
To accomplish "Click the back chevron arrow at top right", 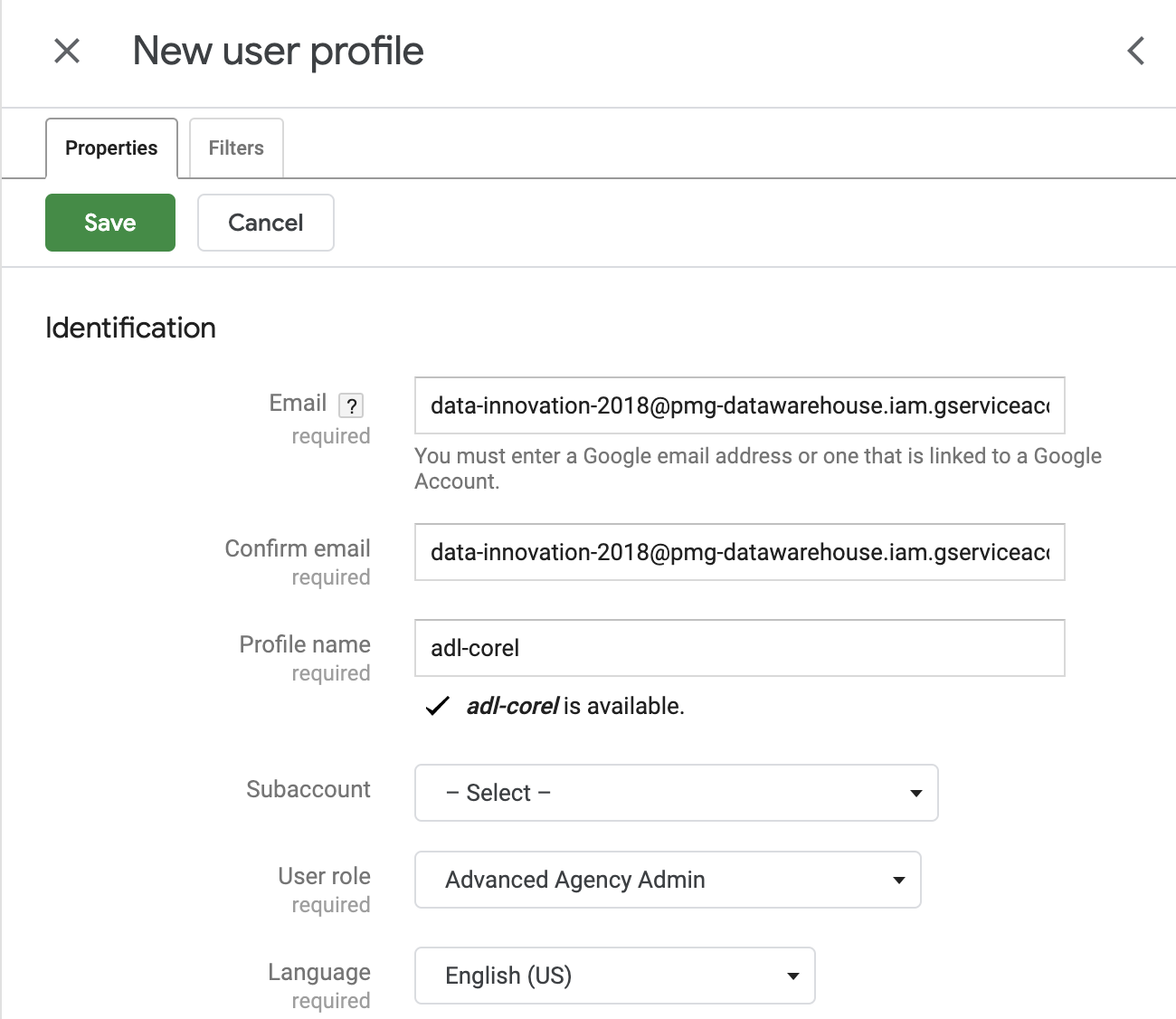I will (x=1136, y=52).
